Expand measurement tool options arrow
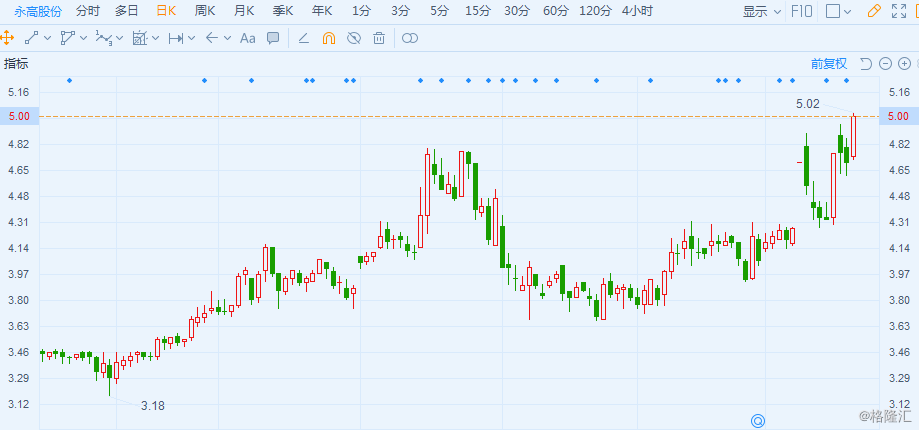Image resolution: width=919 pixels, height=430 pixels. [x=155, y=39]
